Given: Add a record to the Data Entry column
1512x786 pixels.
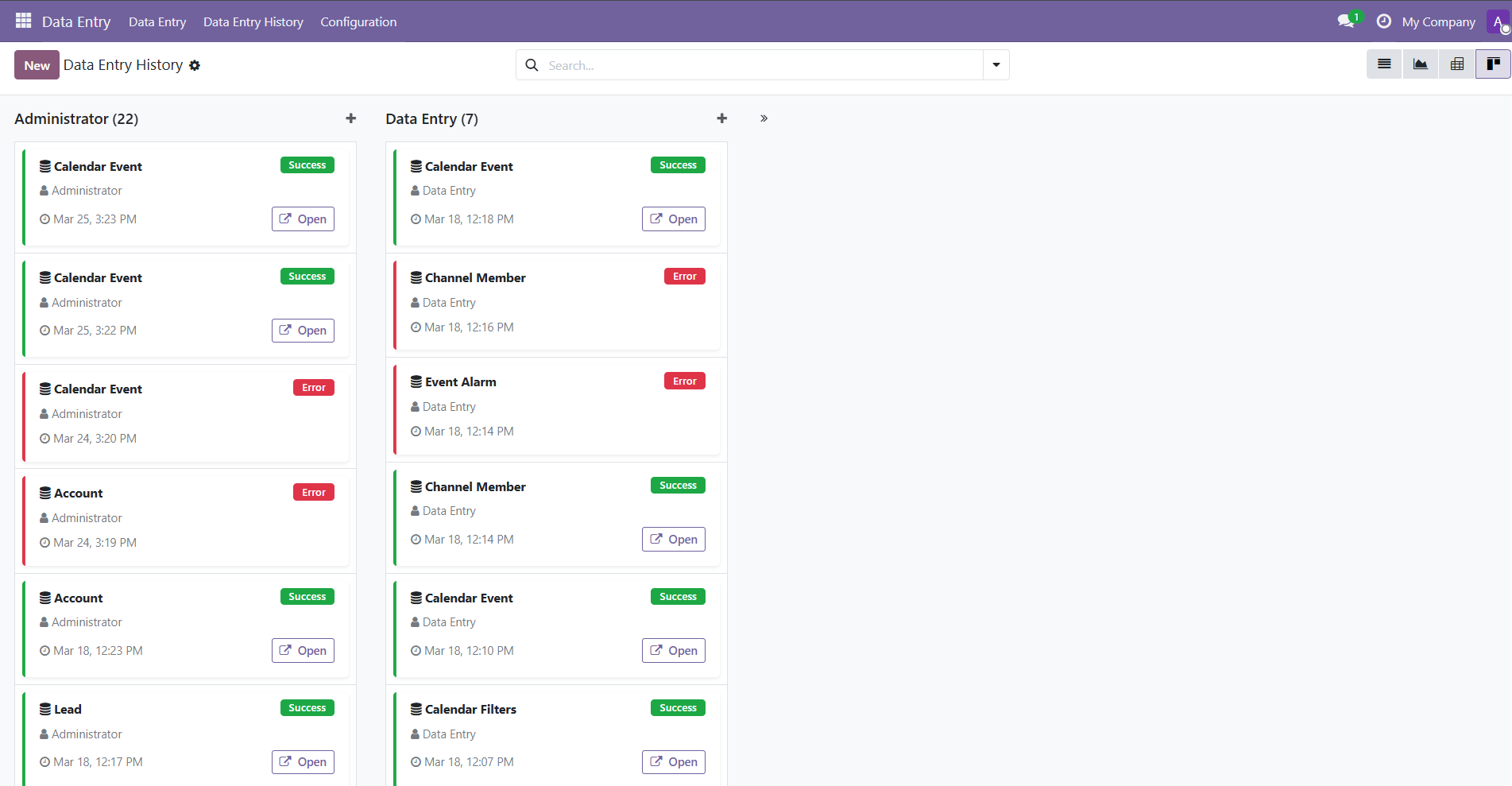Looking at the screenshot, I should coord(721,118).
